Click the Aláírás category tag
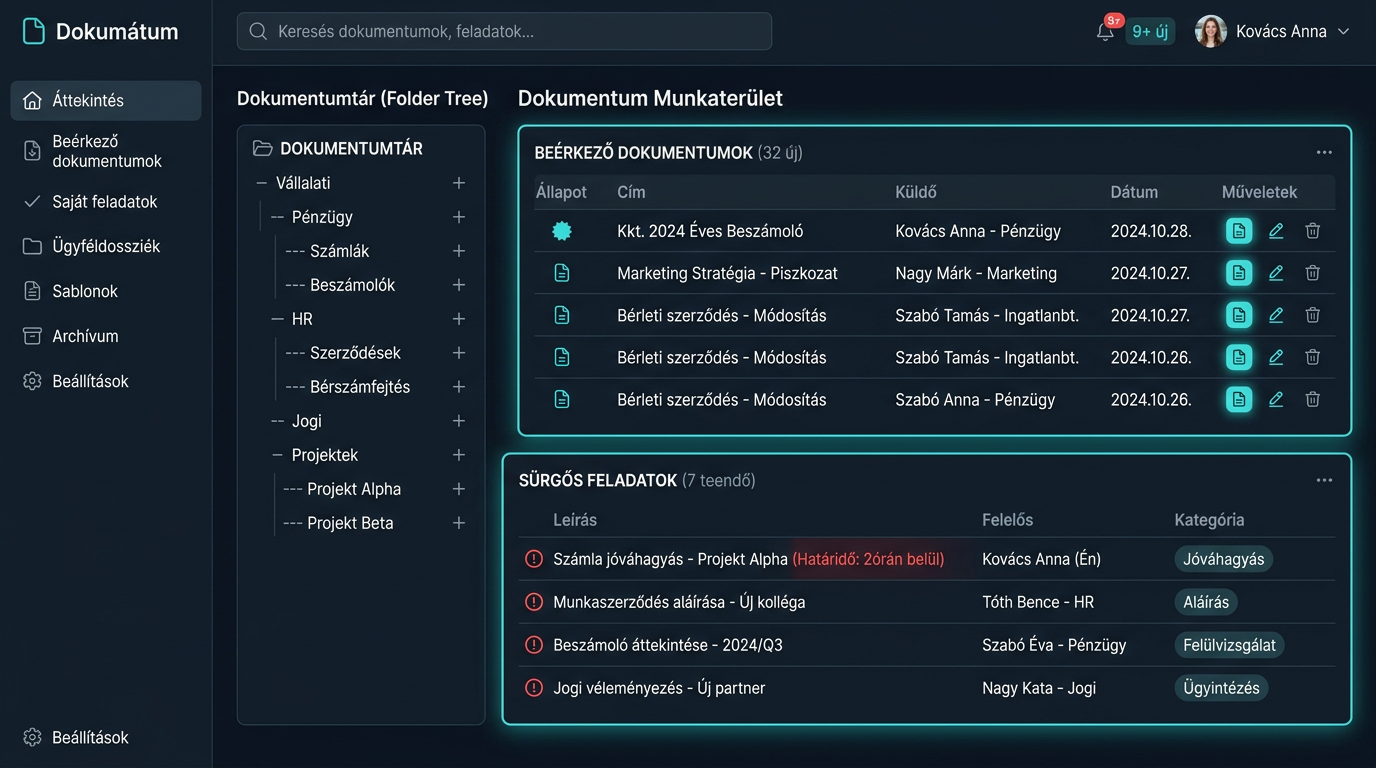The width and height of the screenshot is (1376, 768). pos(1206,602)
